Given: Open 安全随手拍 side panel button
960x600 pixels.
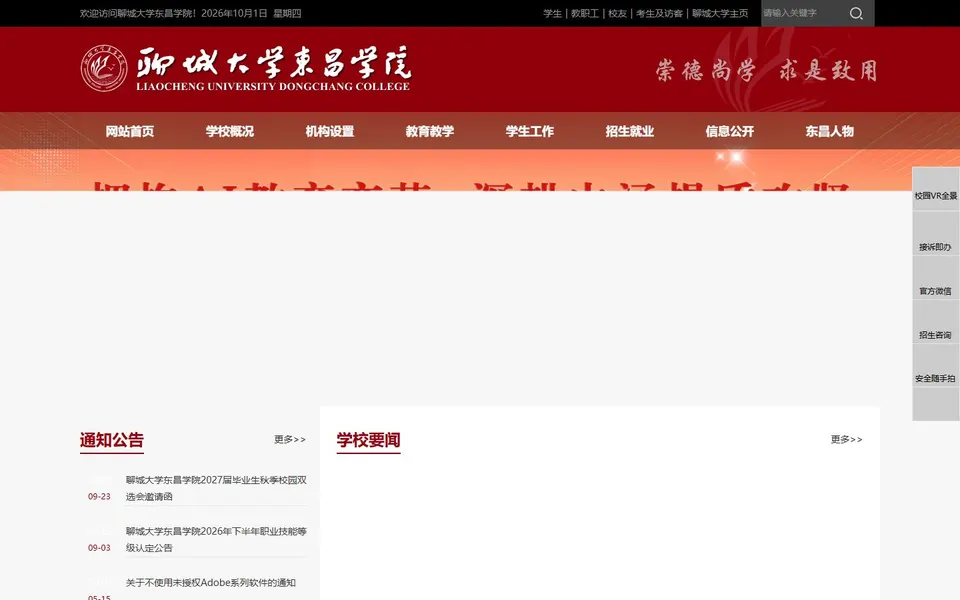Looking at the screenshot, I should pyautogui.click(x=936, y=366).
